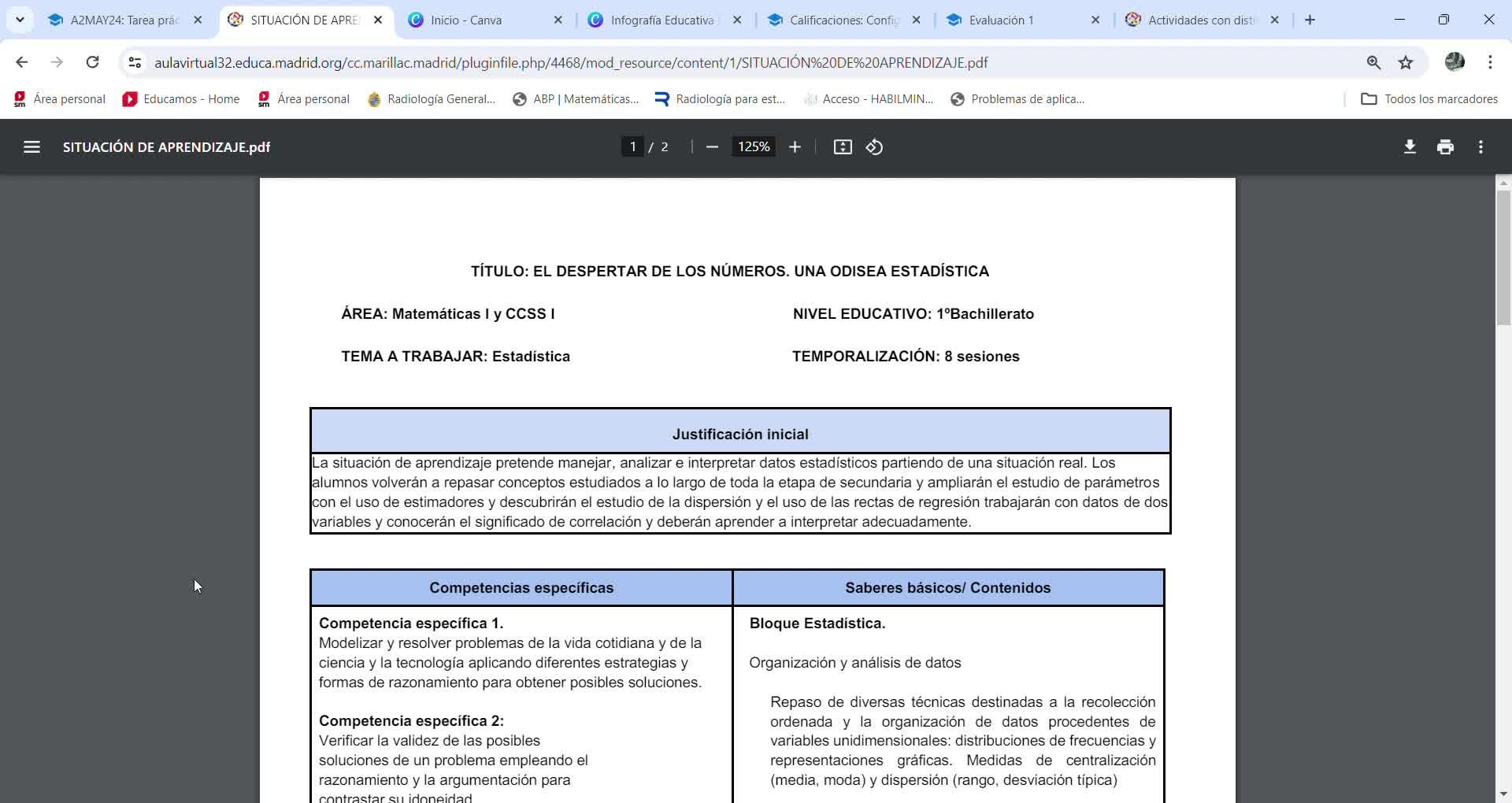The image size is (1512, 803).
Task: Click the PDF vertical scrollbar thumb
Action: tap(1503, 257)
